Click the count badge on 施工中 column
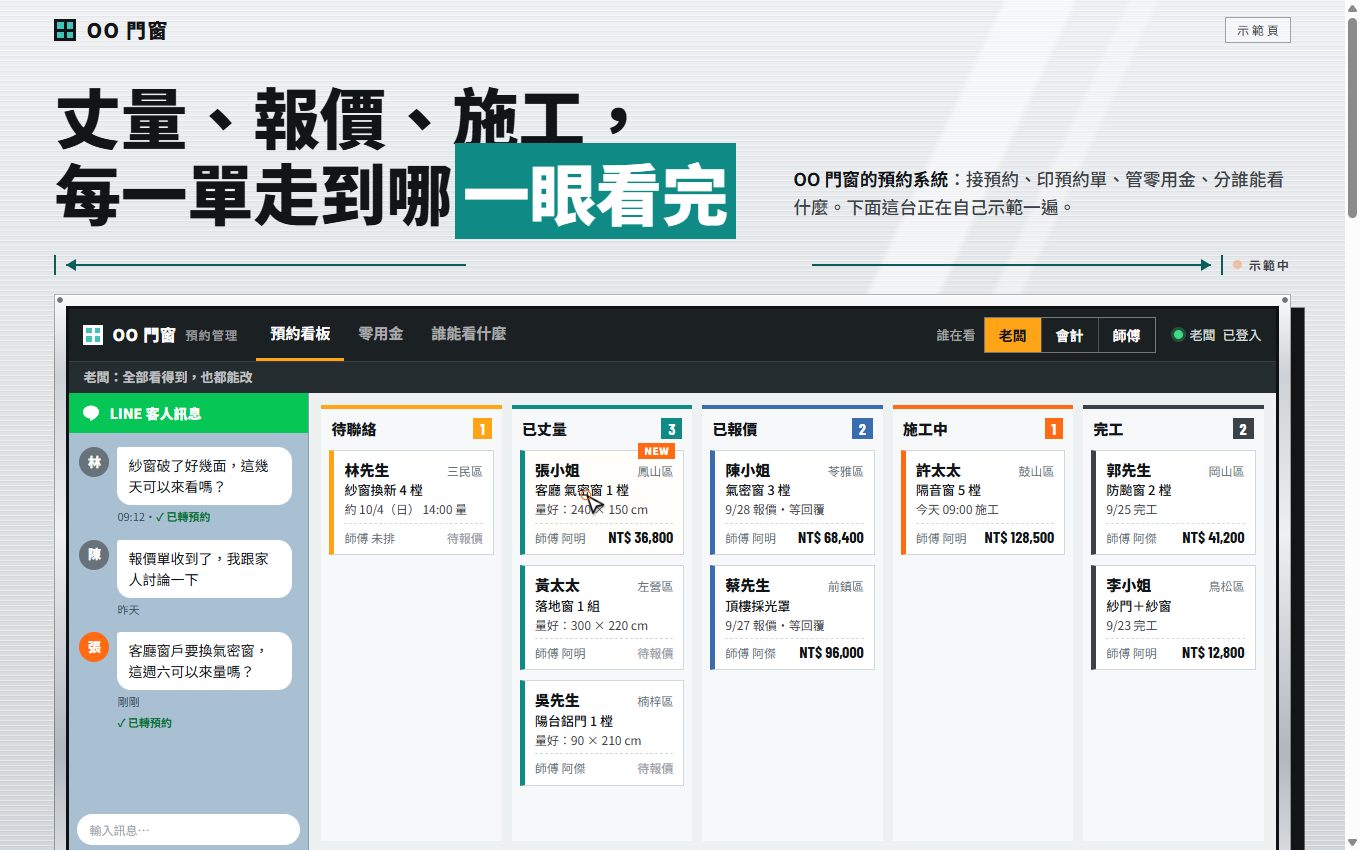This screenshot has height=850, width=1360. [x=1053, y=430]
